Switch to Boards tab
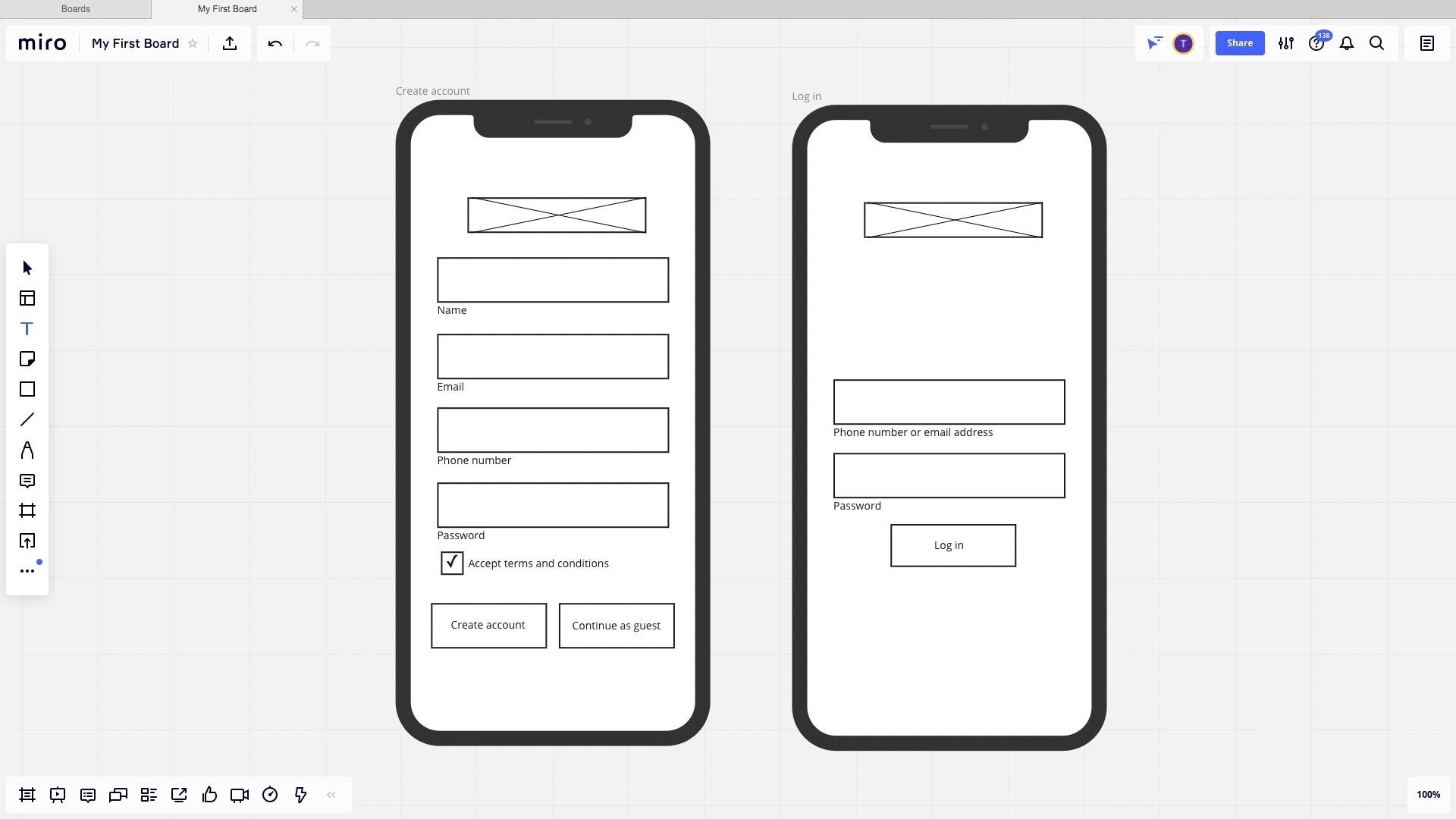1456x819 pixels. [x=75, y=9]
